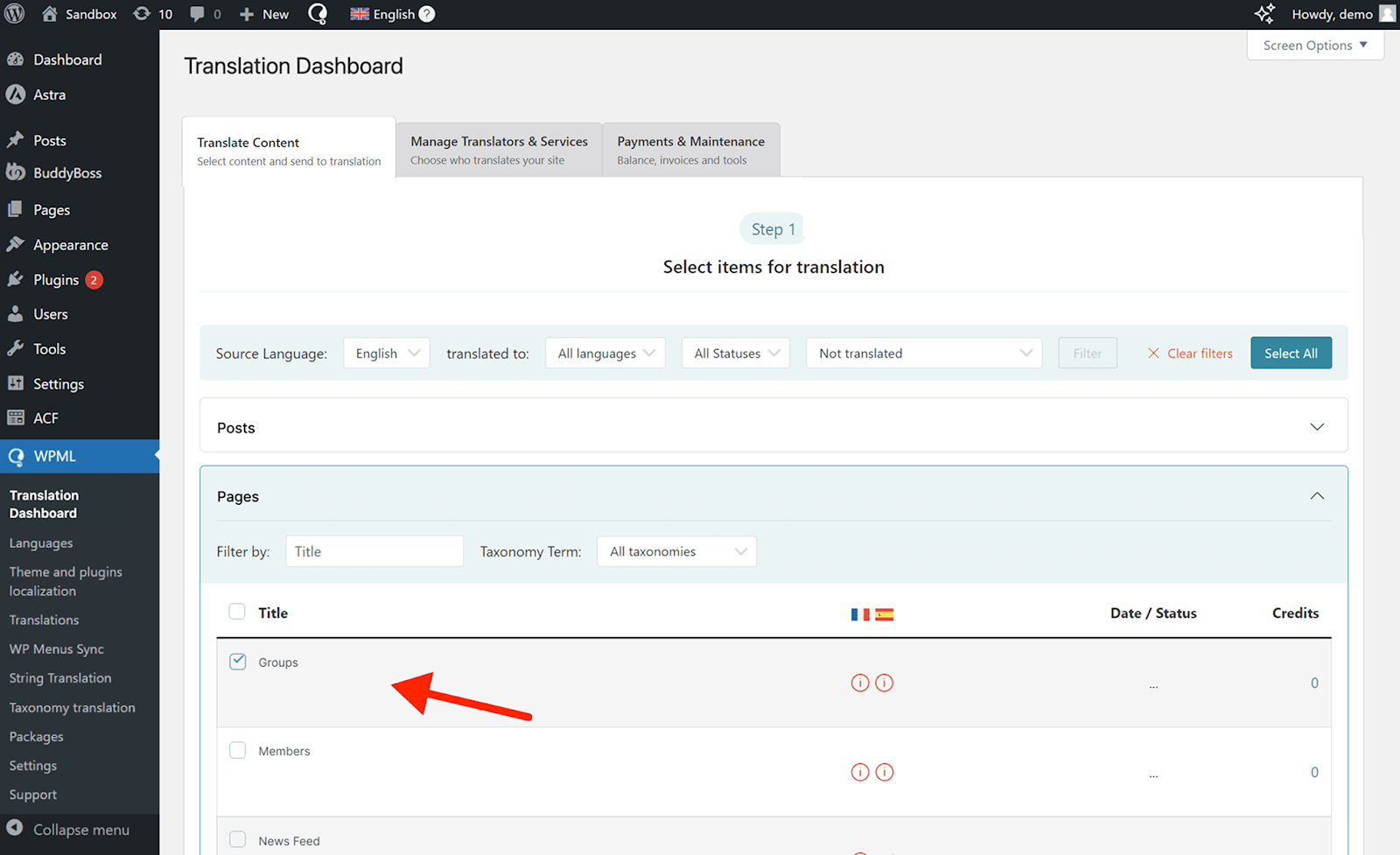Switch to Manage Translators & Services tab

(499, 150)
